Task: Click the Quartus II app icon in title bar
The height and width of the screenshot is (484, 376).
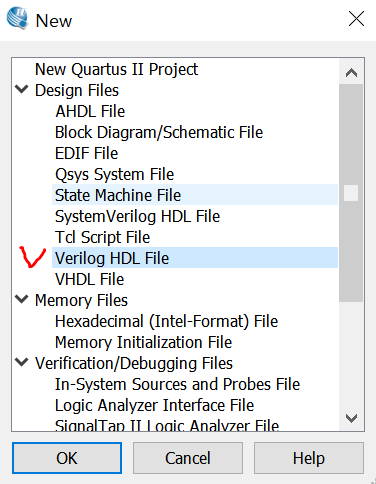Action: 17,19
